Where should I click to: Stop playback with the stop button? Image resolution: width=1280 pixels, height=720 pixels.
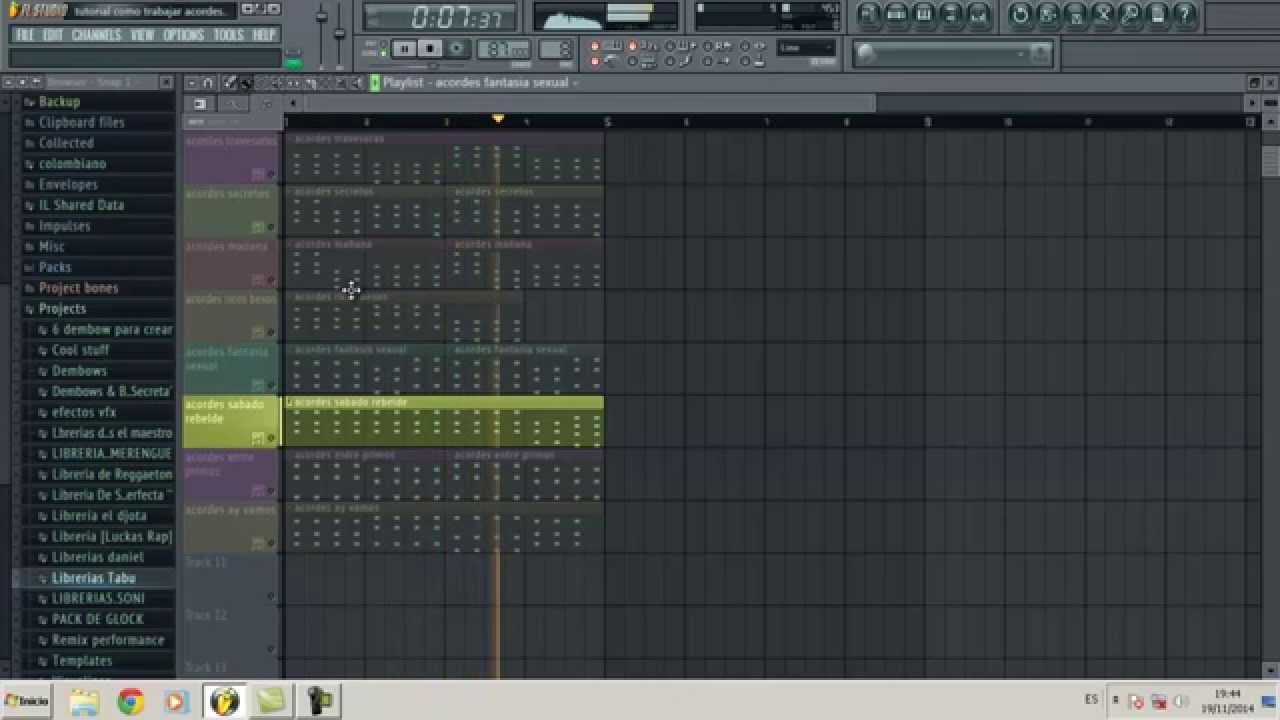tap(430, 48)
